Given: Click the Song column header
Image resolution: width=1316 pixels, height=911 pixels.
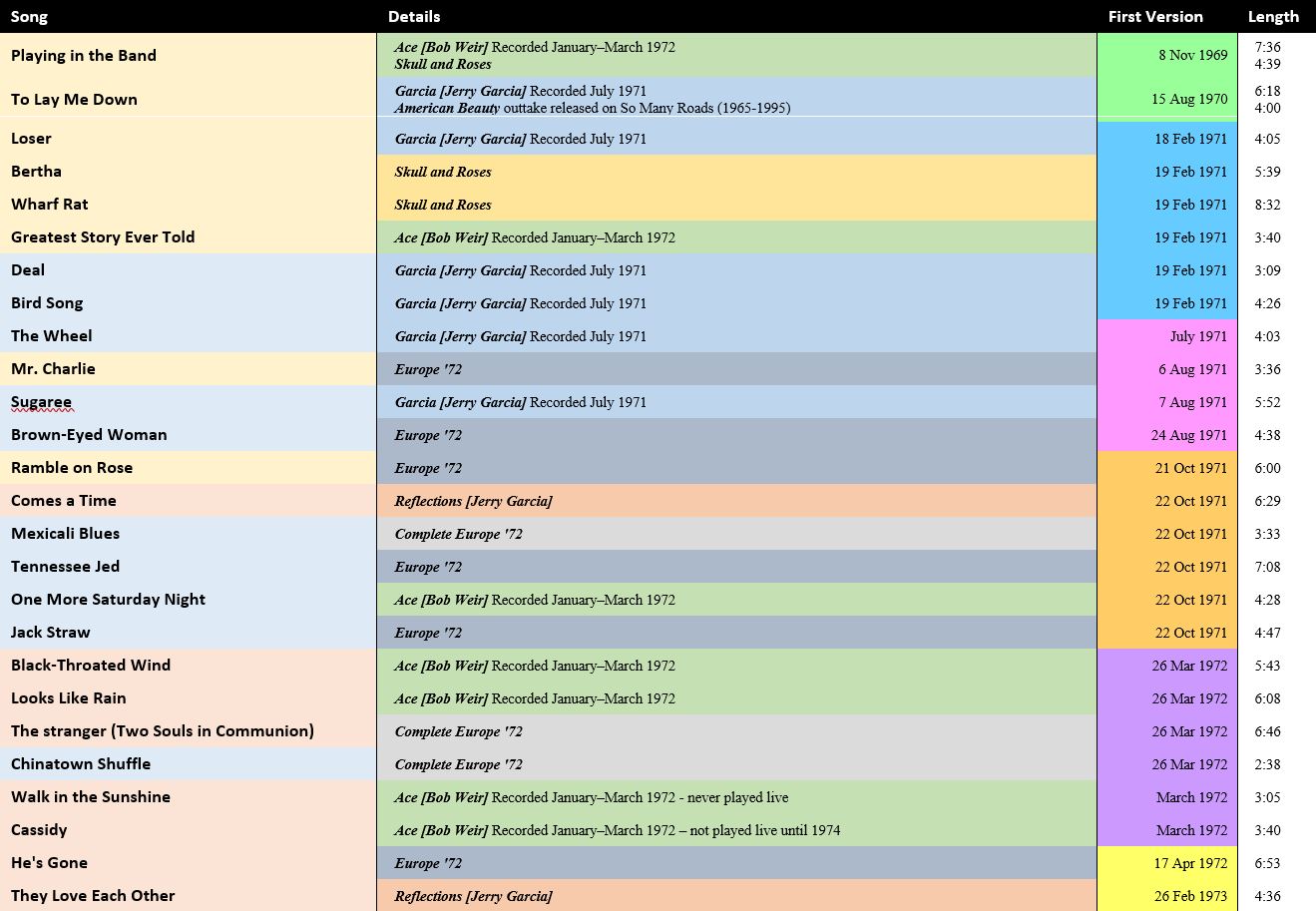Looking at the screenshot, I should [x=188, y=16].
